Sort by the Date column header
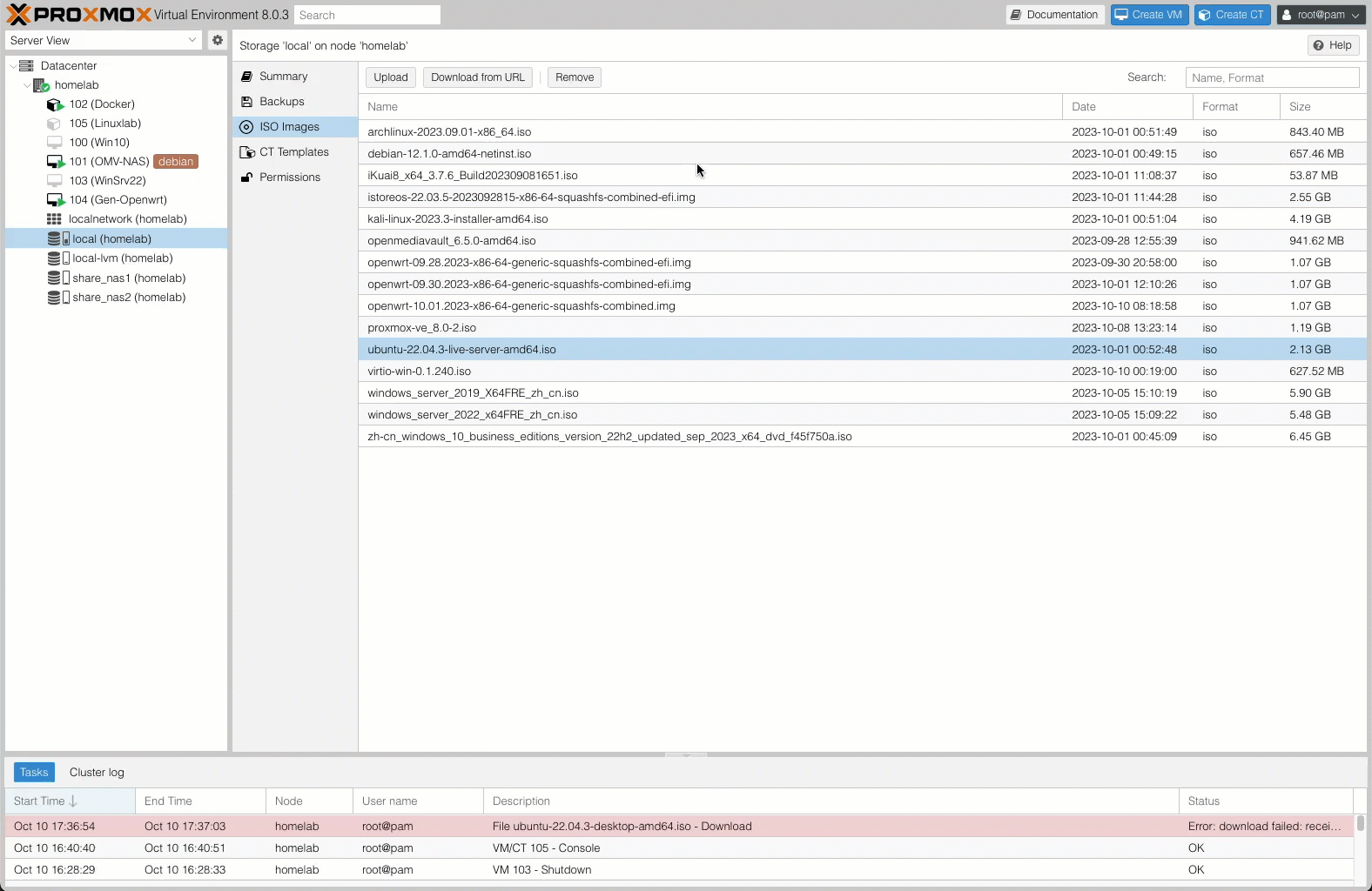This screenshot has width=1372, height=891. tap(1127, 106)
